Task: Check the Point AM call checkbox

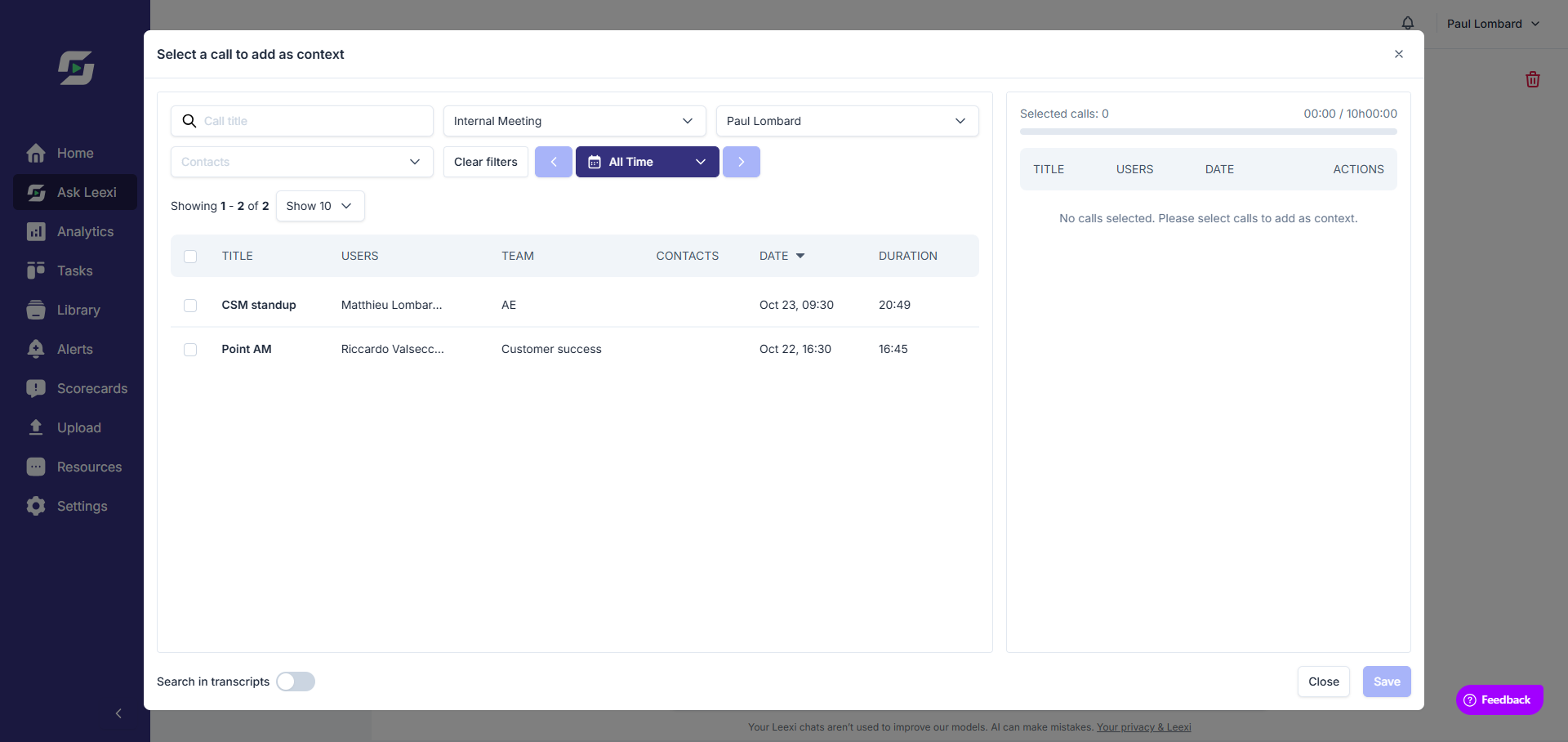Action: tap(190, 349)
